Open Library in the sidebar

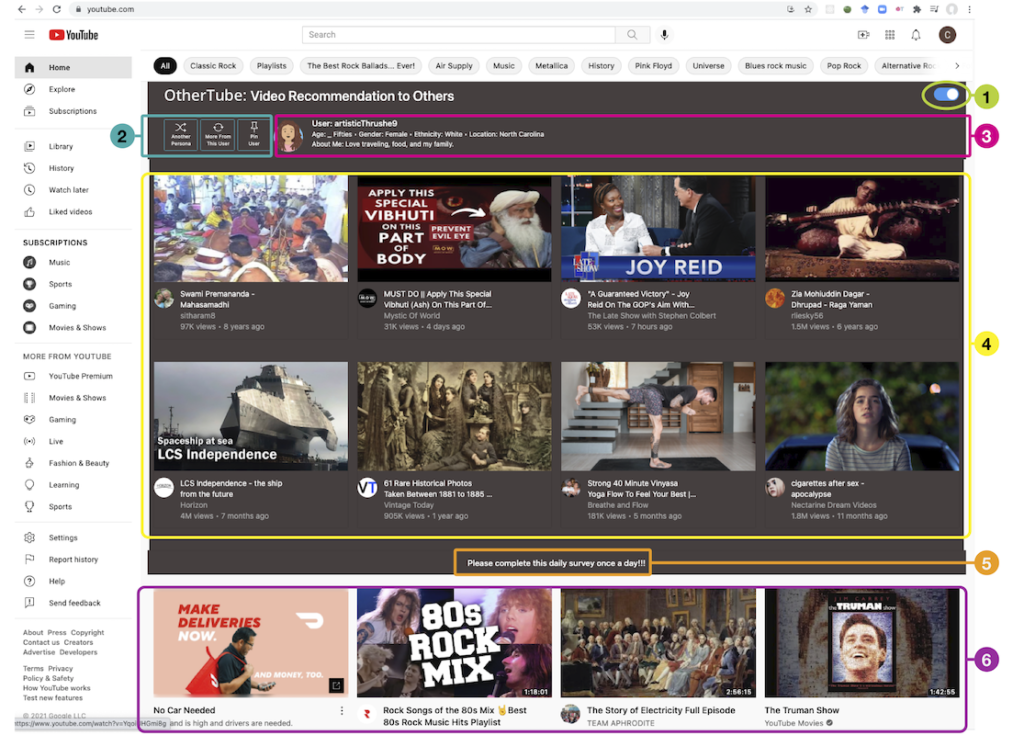(73, 146)
